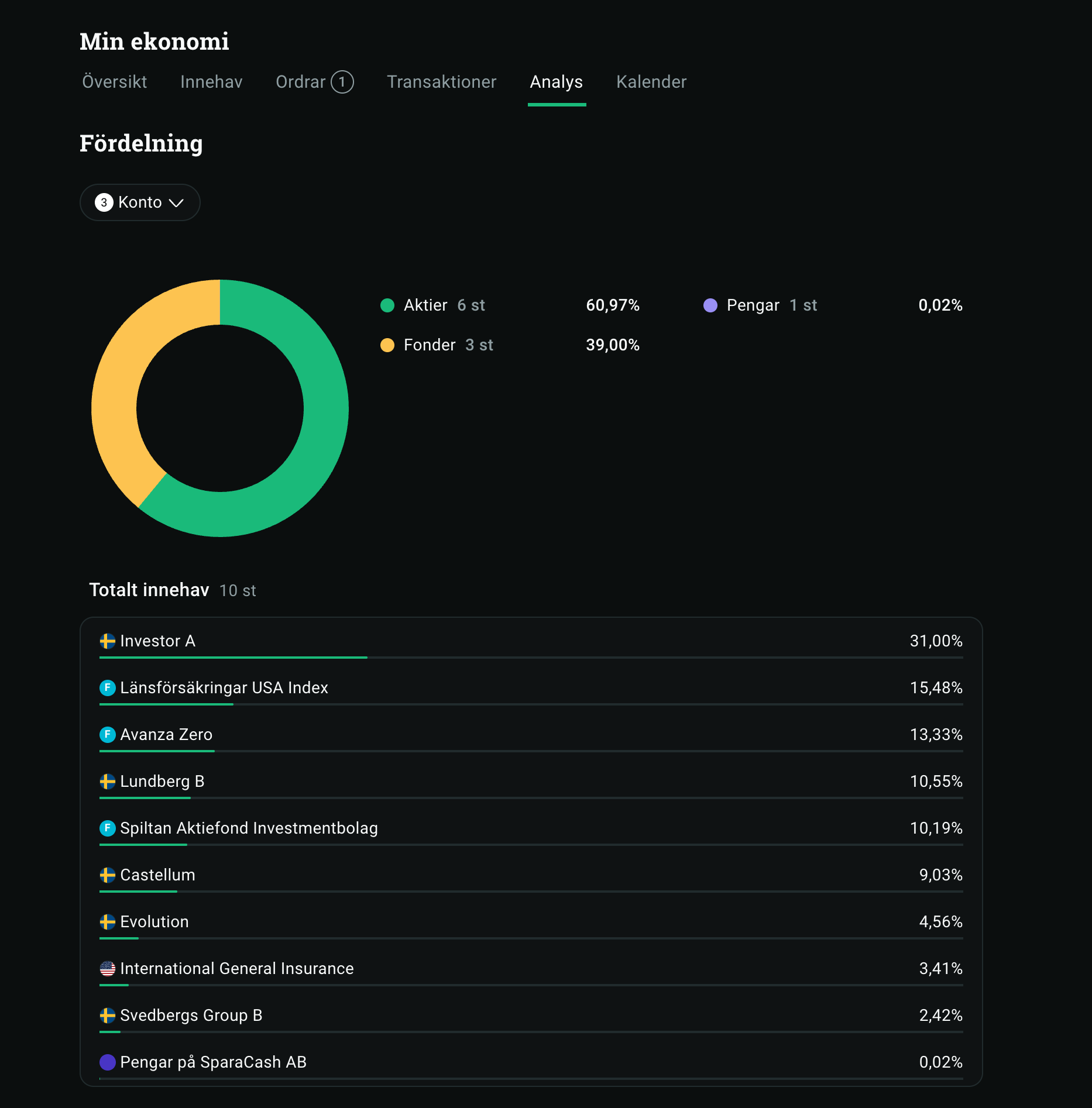Image resolution: width=1092 pixels, height=1108 pixels.
Task: Open the Spiltan Aktiefond Investmentbolag holding
Action: pyautogui.click(x=531, y=831)
